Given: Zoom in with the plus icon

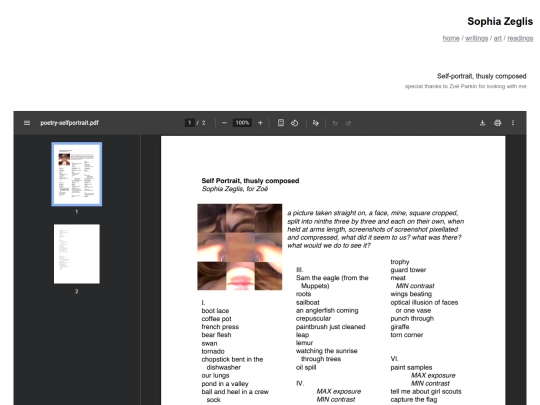Looking at the screenshot, I should pyautogui.click(x=260, y=123).
